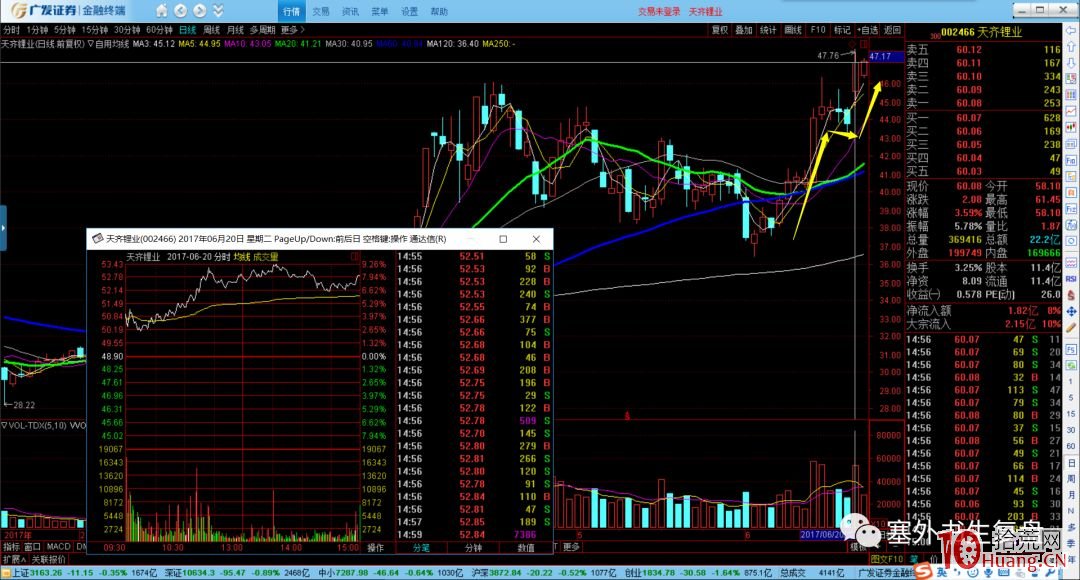Switch to 5分钟 period
Image resolution: width=1080 pixels, height=580 pixels.
[x=65, y=30]
